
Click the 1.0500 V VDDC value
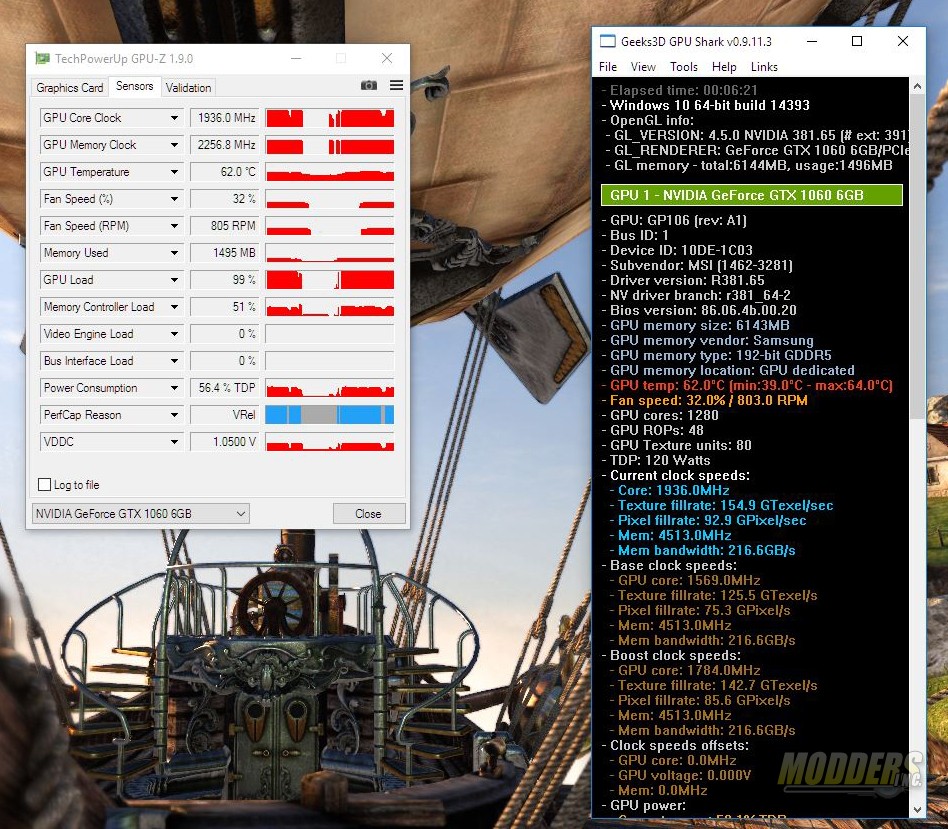pyautogui.click(x=224, y=442)
